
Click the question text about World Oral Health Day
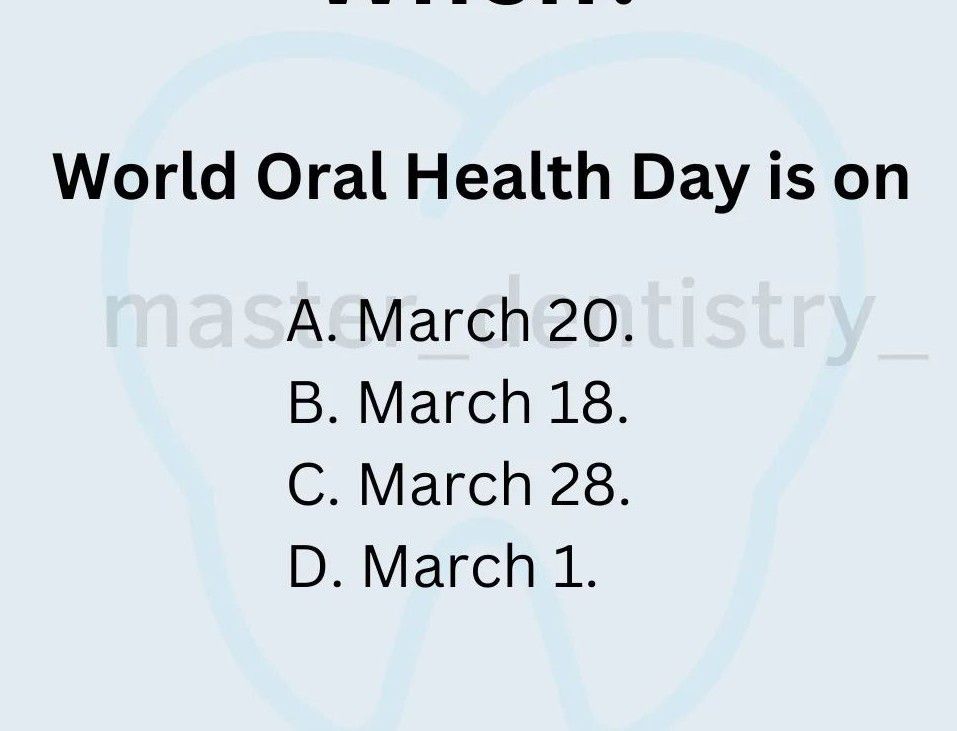pyautogui.click(x=481, y=178)
